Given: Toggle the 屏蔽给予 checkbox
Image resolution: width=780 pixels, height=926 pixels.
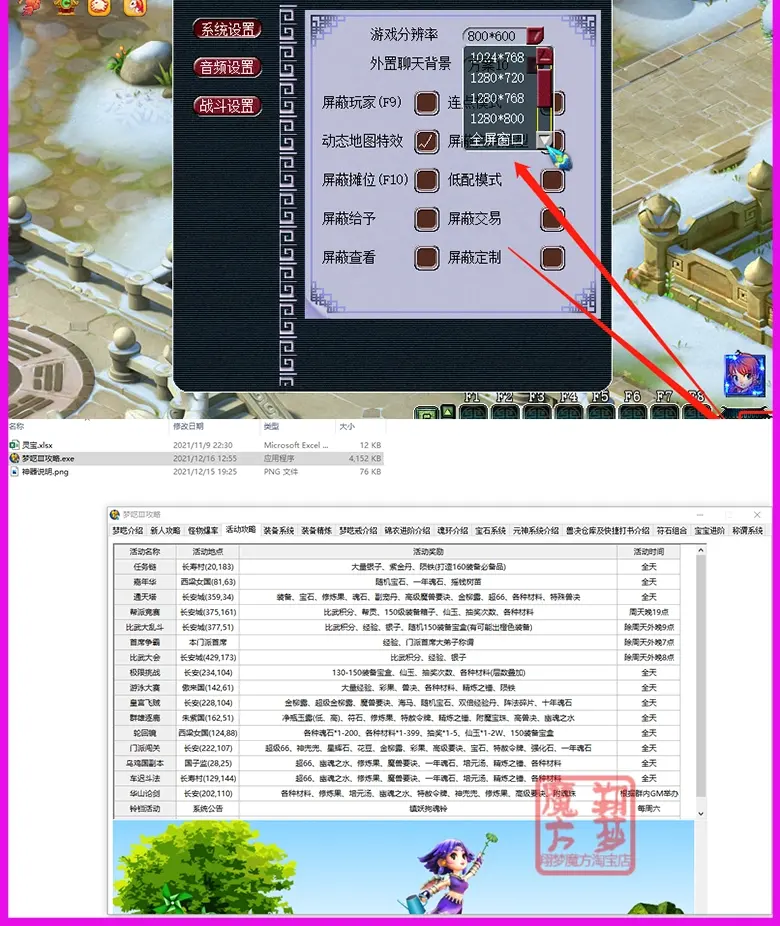Looking at the screenshot, I should pos(426,219).
